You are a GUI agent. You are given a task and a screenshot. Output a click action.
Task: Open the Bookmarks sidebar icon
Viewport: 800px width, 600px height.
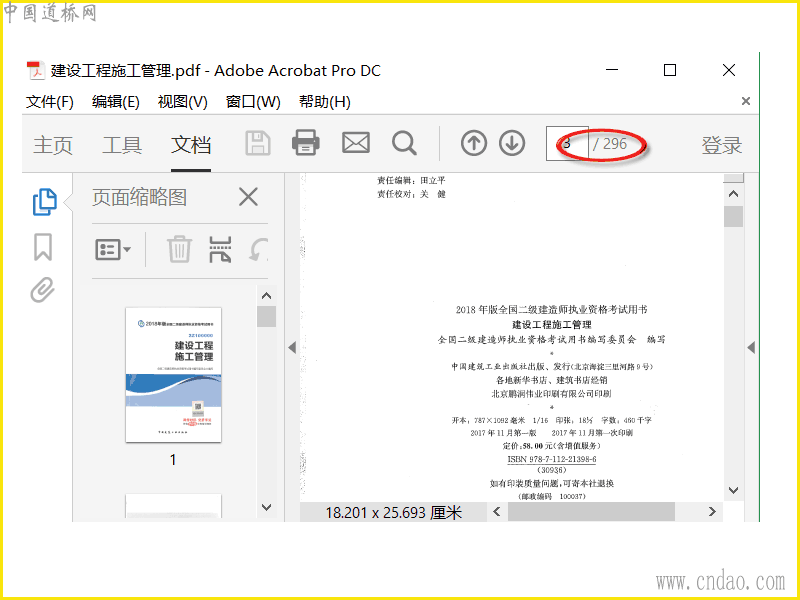pos(43,247)
